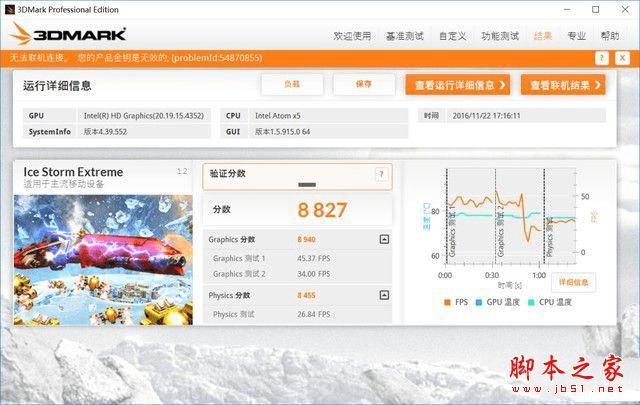Switch to the 基准测试 tab
Viewport: 640px width, 405px height.
(x=404, y=36)
